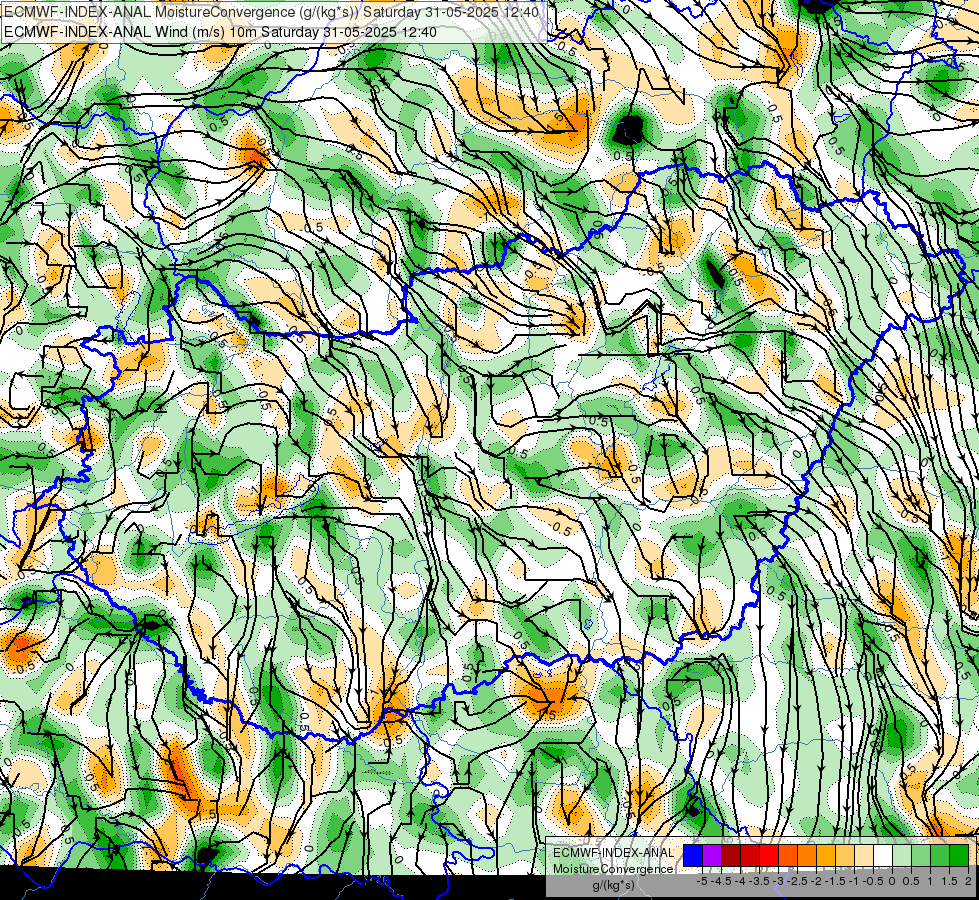
Task: Click the blue legend swatch below -5
Action: [693, 856]
